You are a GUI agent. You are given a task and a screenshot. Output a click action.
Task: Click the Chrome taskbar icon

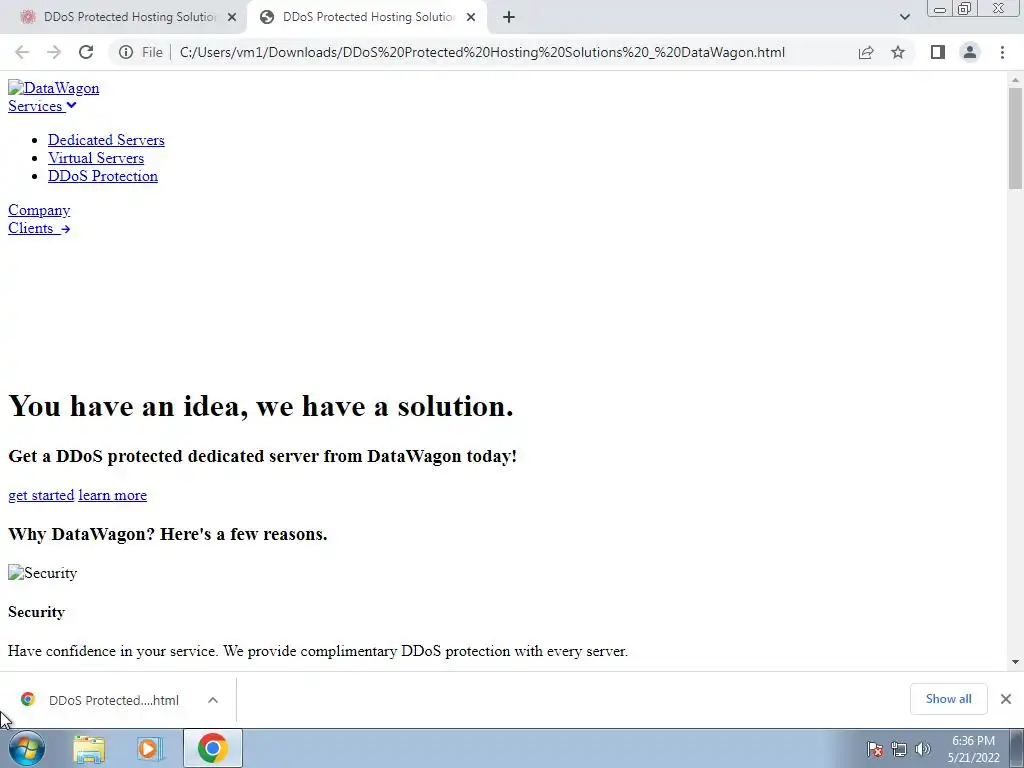pyautogui.click(x=212, y=748)
